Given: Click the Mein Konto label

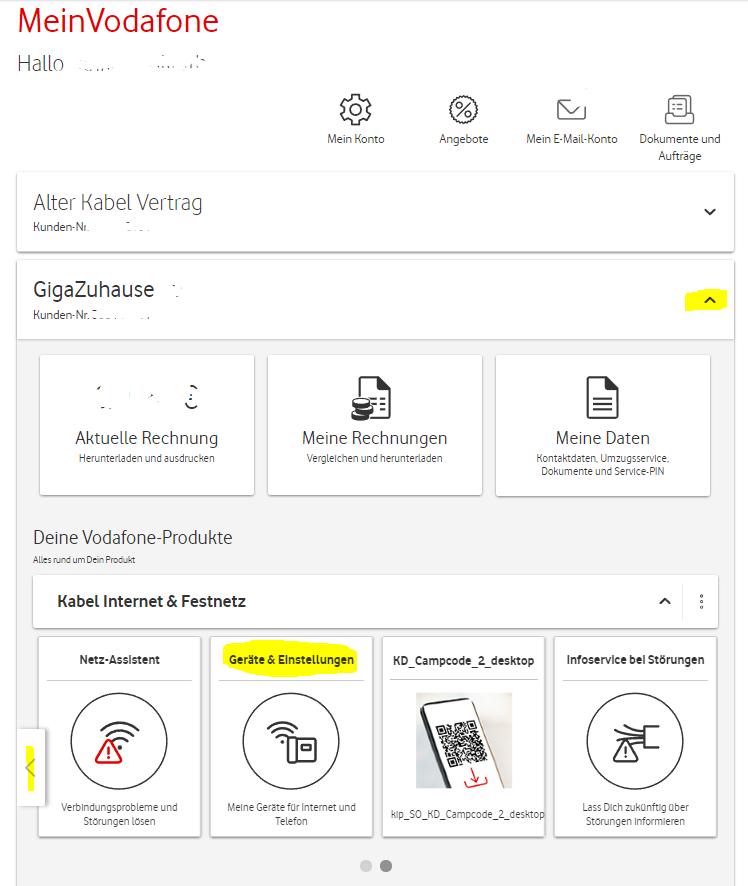Looking at the screenshot, I should click(355, 139).
